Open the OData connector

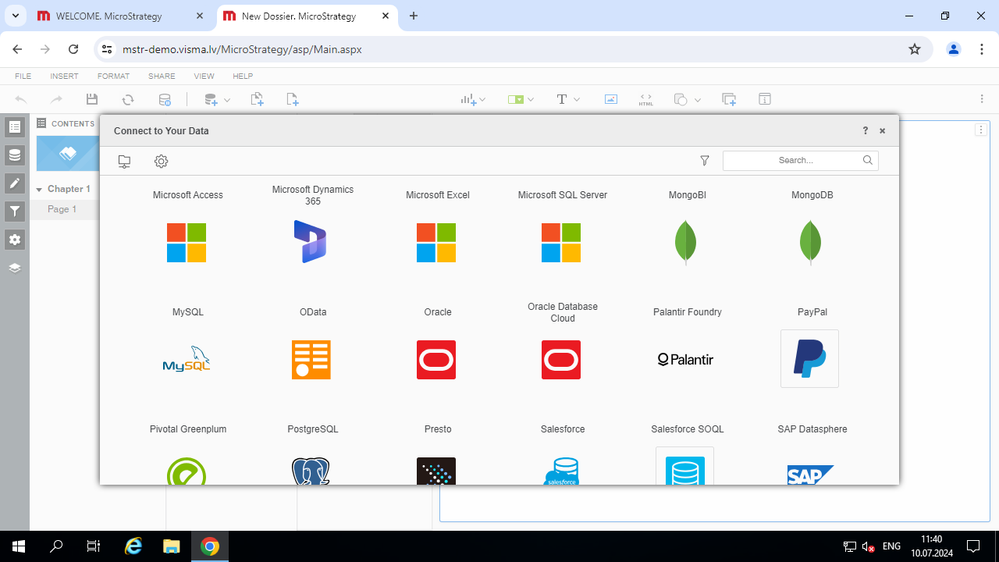point(311,359)
